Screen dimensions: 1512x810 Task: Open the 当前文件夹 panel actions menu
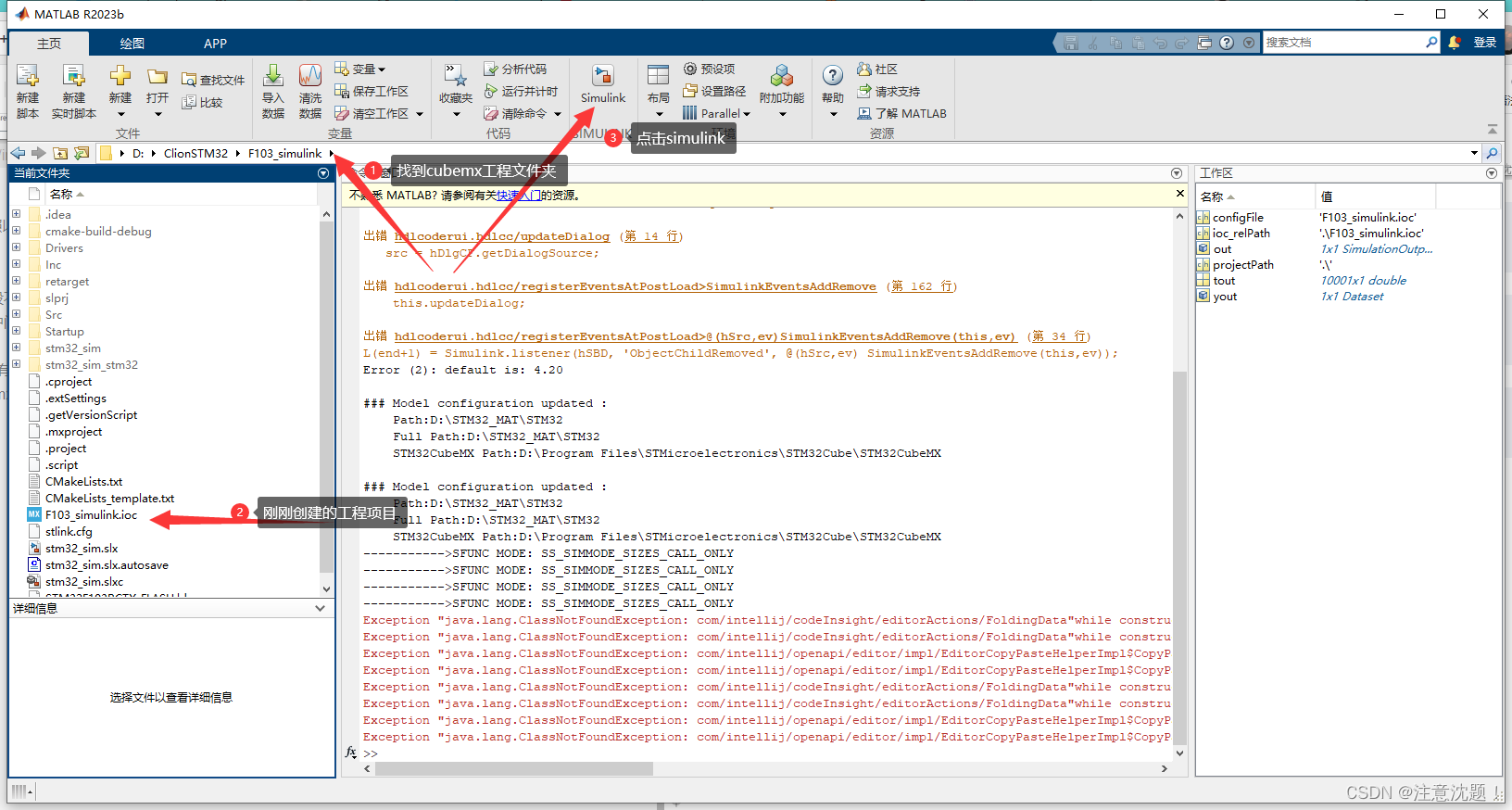coord(323,173)
